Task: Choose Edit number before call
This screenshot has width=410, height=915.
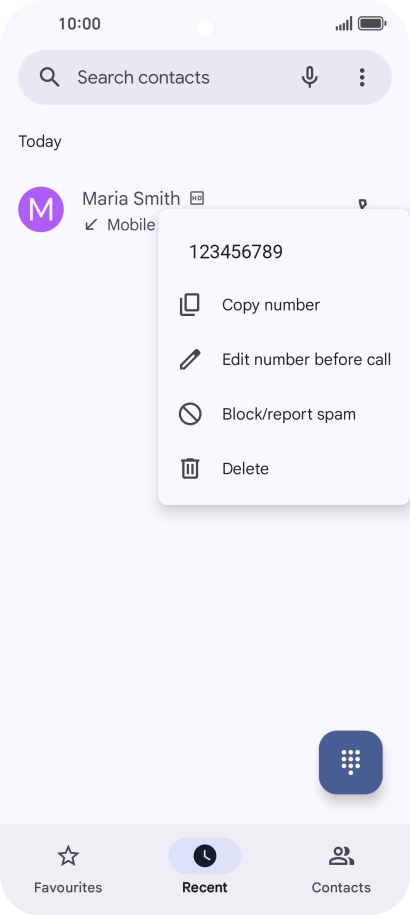Action: coord(284,359)
